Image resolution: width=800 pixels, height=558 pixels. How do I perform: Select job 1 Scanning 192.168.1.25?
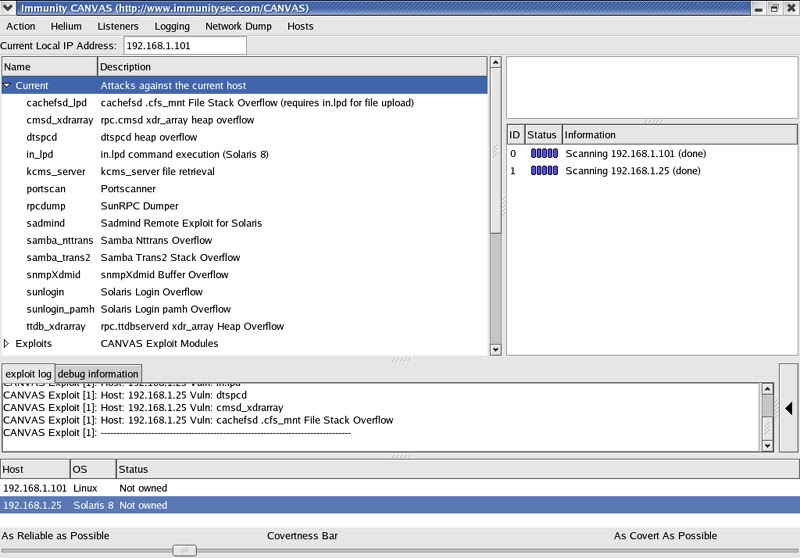[652, 171]
